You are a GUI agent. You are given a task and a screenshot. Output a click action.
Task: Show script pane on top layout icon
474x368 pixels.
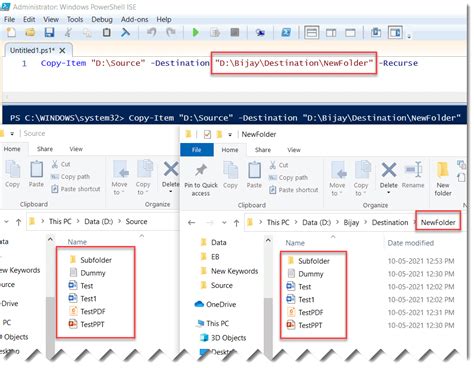(x=311, y=33)
